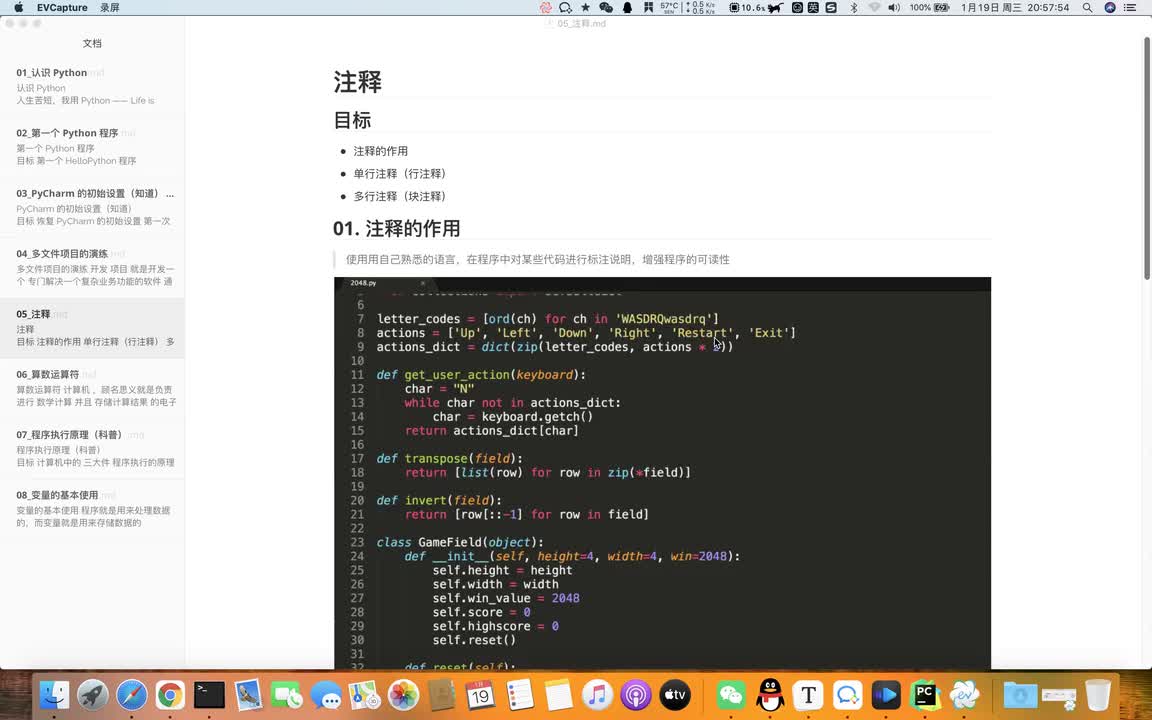Viewport: 1152px width, 720px height.
Task: Click the 注释 main heading
Action: [x=358, y=82]
